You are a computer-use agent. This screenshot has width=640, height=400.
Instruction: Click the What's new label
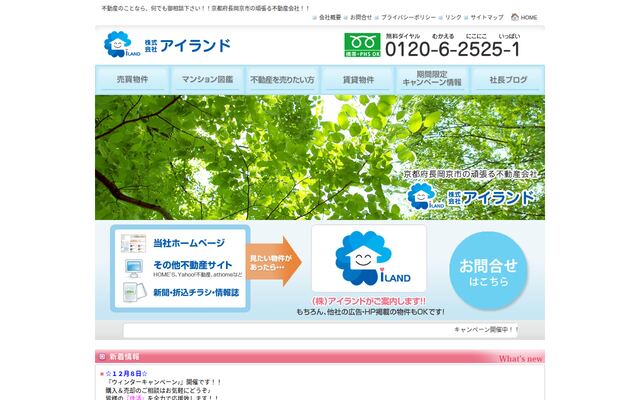tap(520, 358)
